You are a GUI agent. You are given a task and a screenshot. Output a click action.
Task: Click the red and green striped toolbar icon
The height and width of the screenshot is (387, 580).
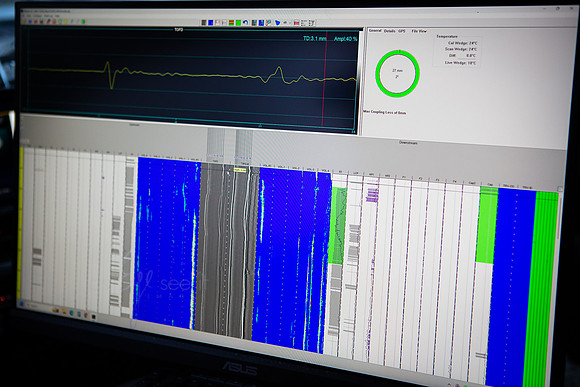(232, 23)
